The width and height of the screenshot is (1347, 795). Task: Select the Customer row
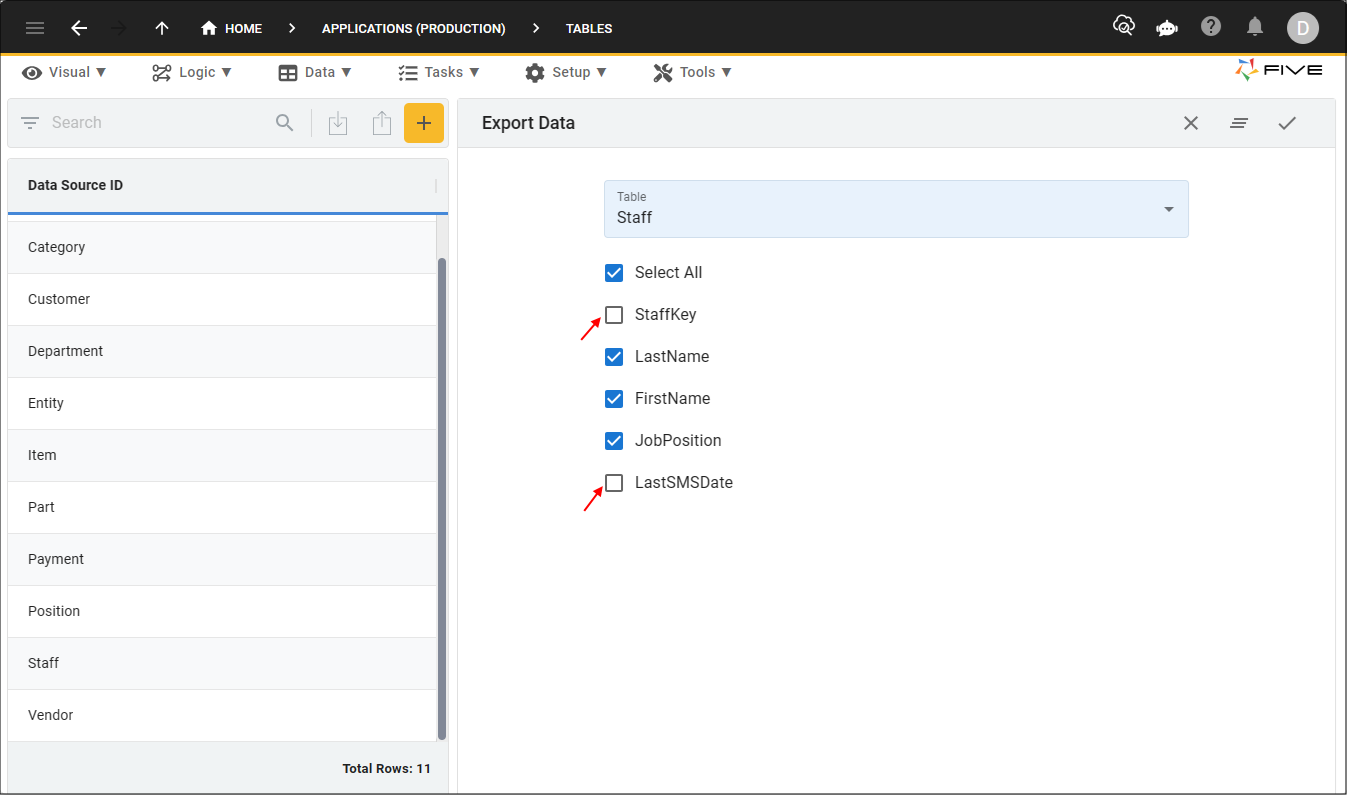[222, 299]
